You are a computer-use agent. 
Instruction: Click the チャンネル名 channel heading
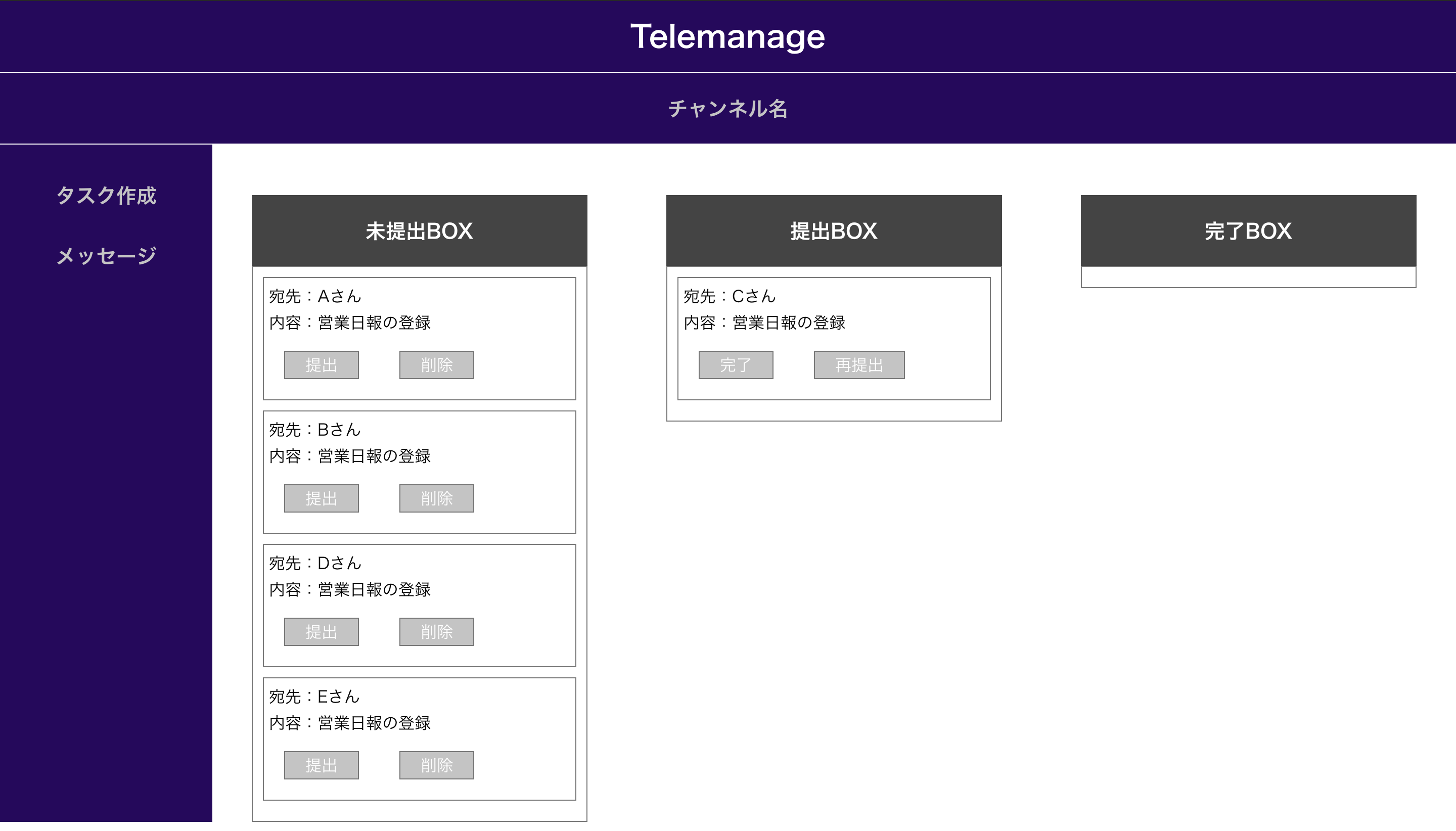pyautogui.click(x=727, y=109)
